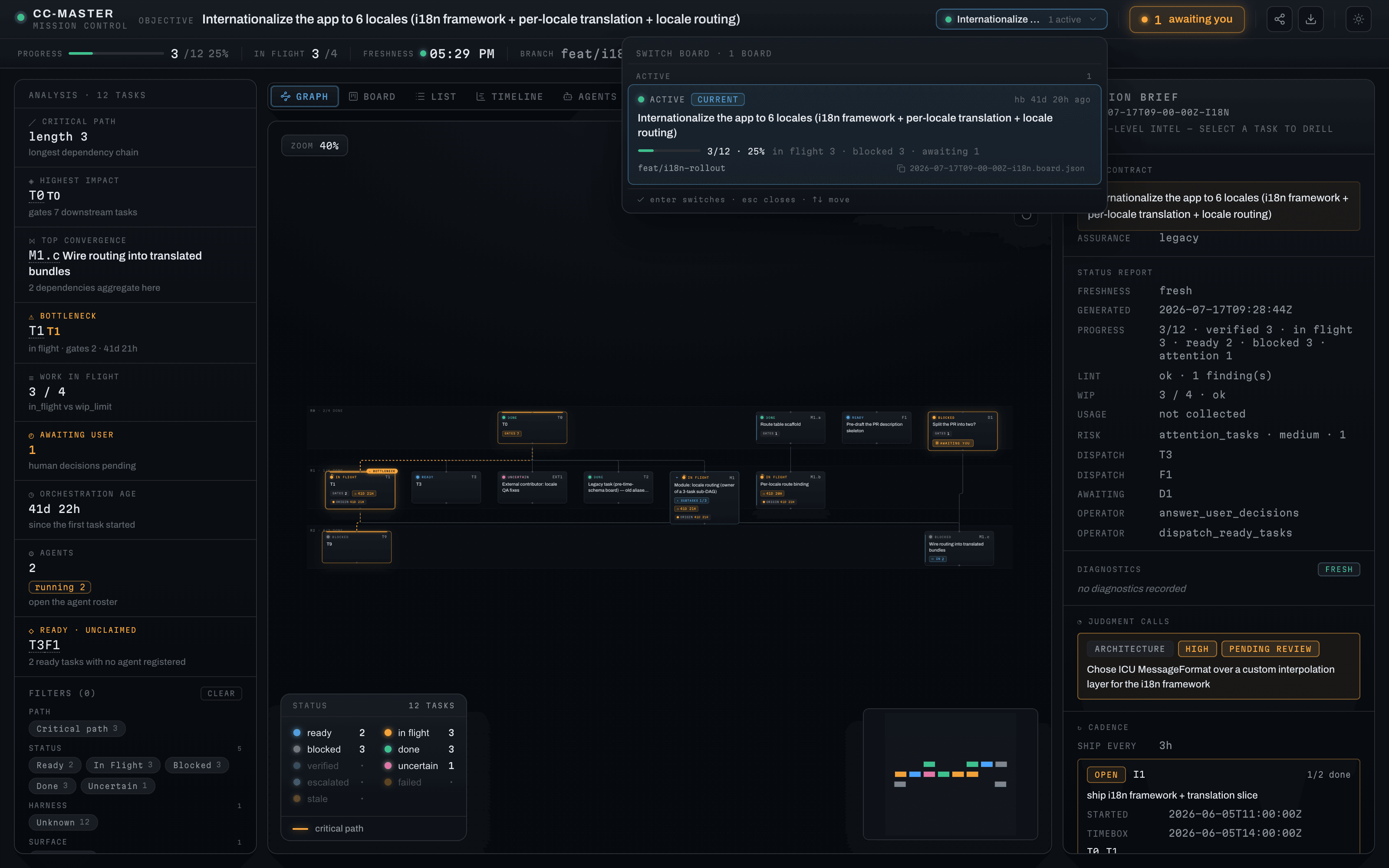The height and width of the screenshot is (868, 1389).
Task: Copy the board.json file path icon
Action: (901, 169)
